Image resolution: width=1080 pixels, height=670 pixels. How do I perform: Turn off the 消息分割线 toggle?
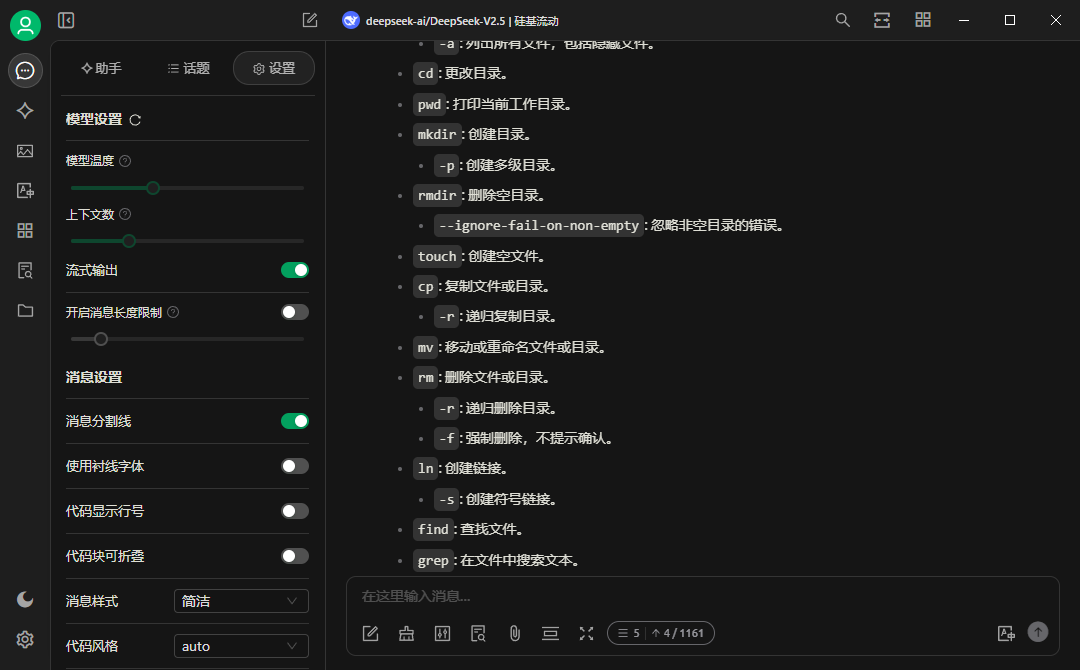[295, 421]
